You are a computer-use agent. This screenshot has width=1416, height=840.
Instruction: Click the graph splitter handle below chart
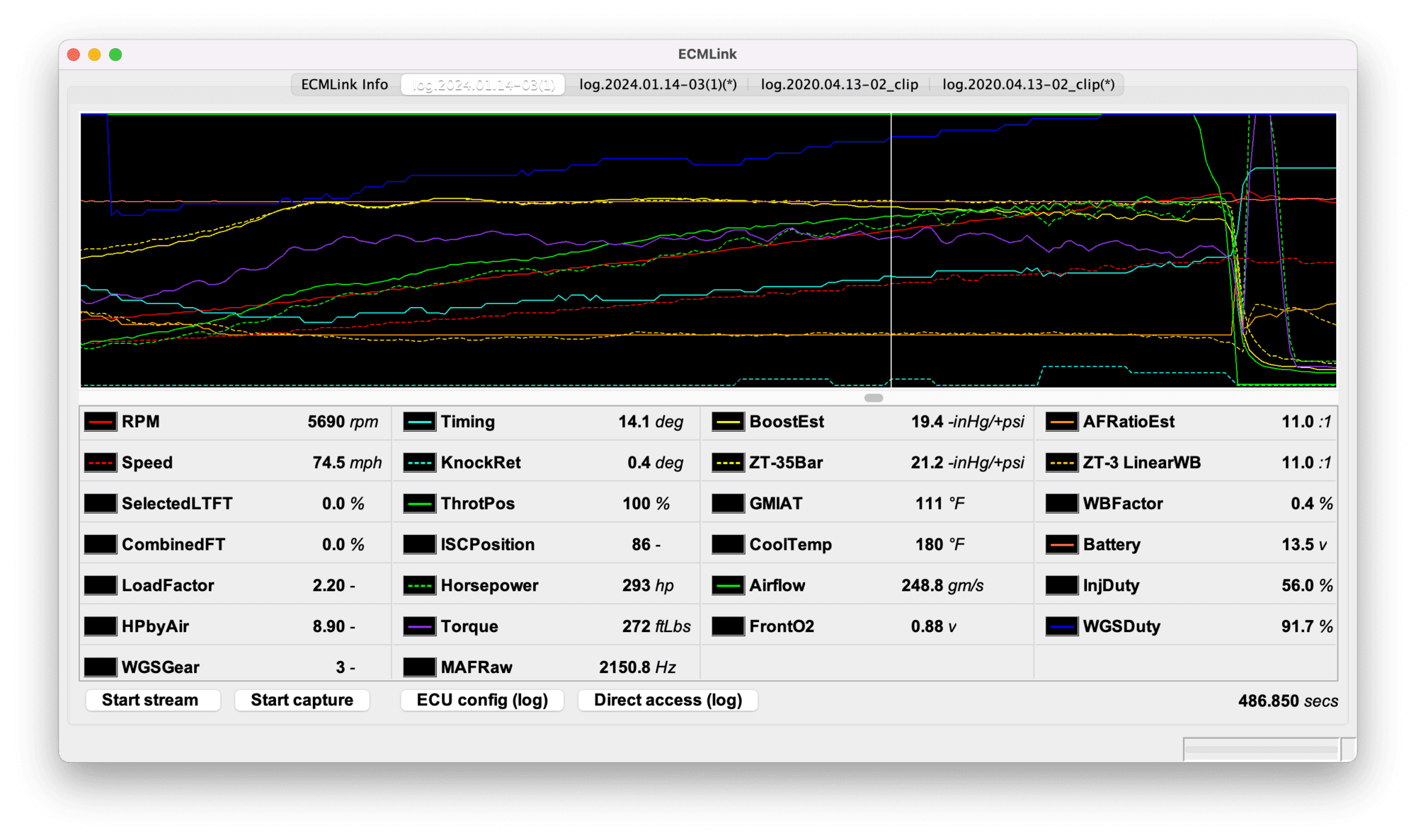(874, 398)
